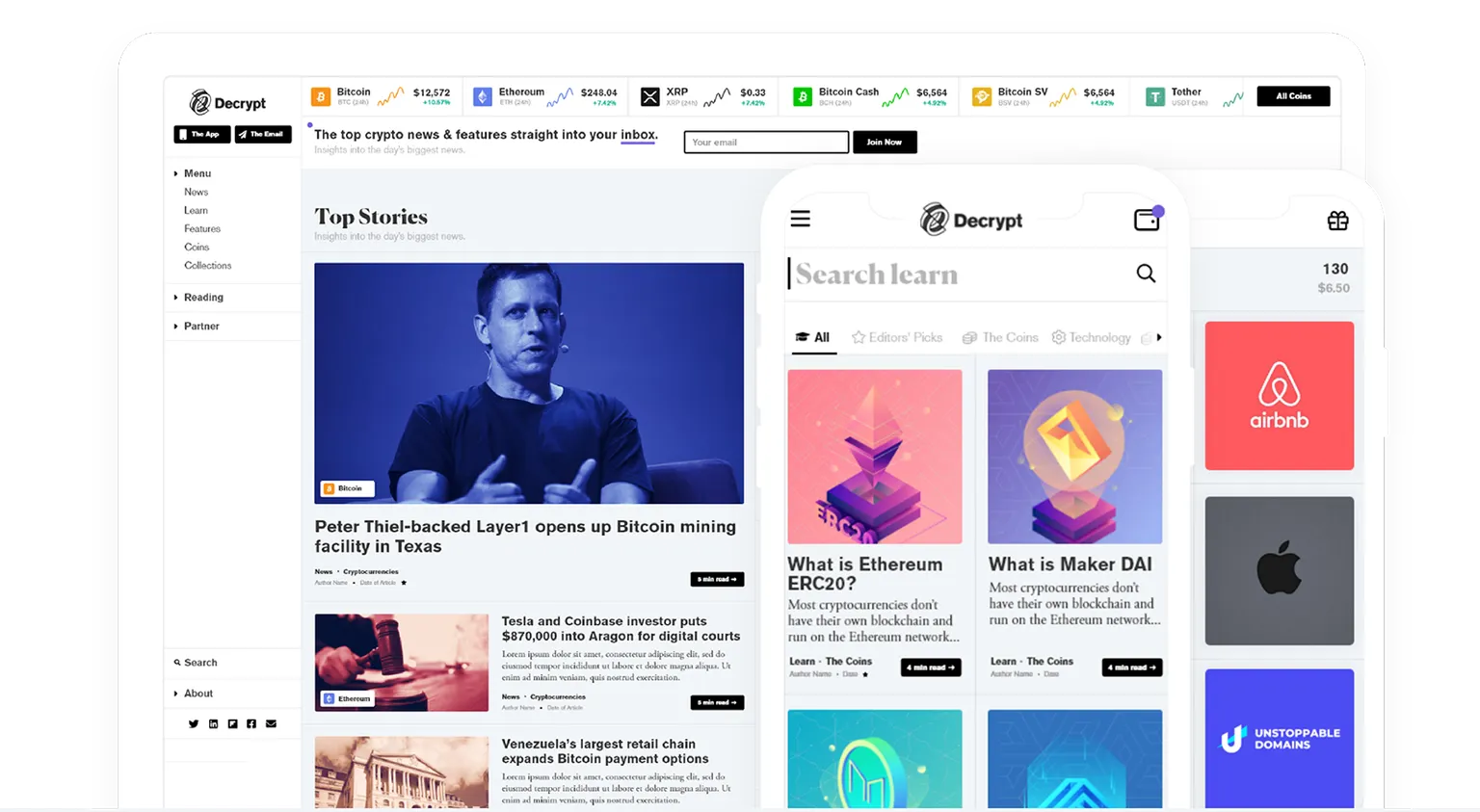
Task: Open the bank building thumbnail for Venezuela article
Action: pos(402,773)
